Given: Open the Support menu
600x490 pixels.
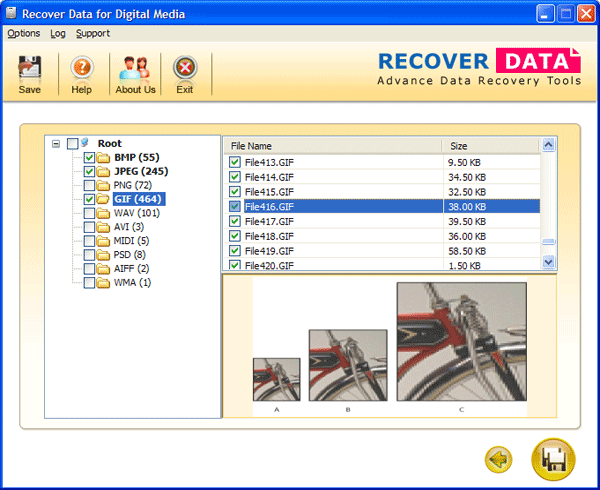Looking at the screenshot, I should 93,33.
